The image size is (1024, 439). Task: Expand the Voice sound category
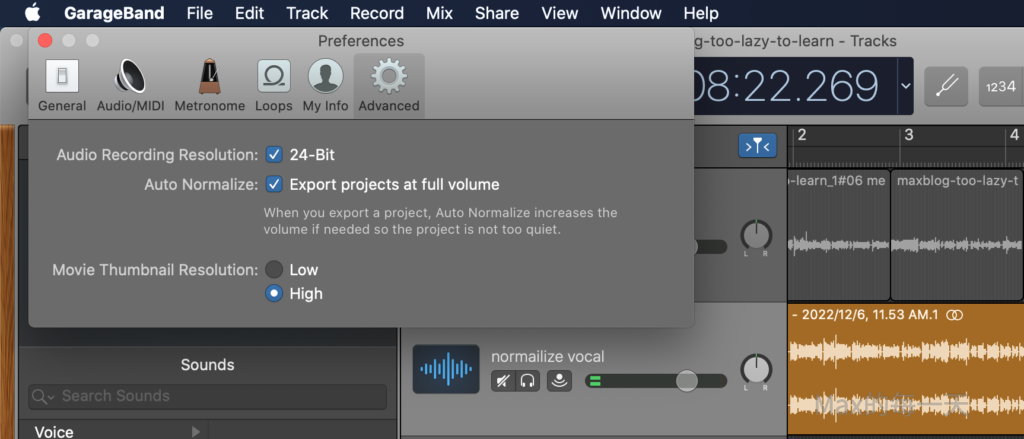click(x=195, y=431)
